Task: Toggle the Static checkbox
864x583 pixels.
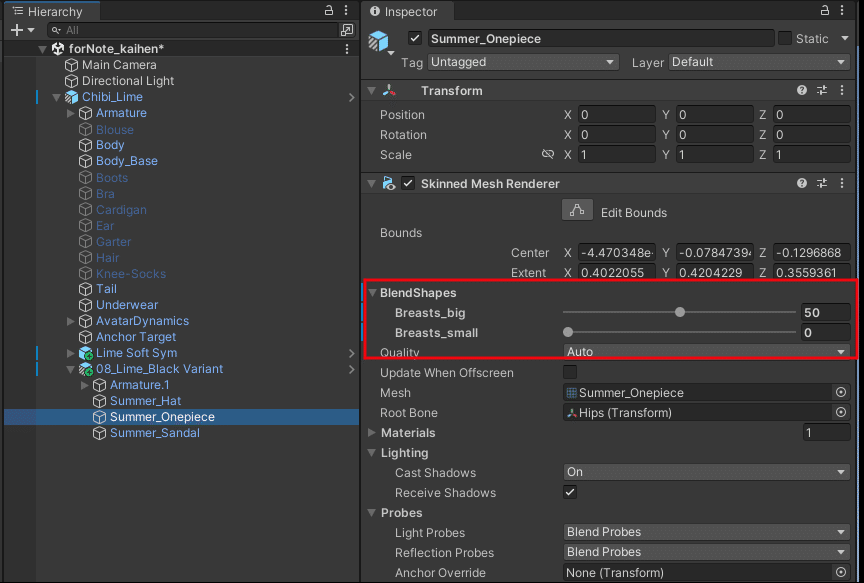Action: 785,39
